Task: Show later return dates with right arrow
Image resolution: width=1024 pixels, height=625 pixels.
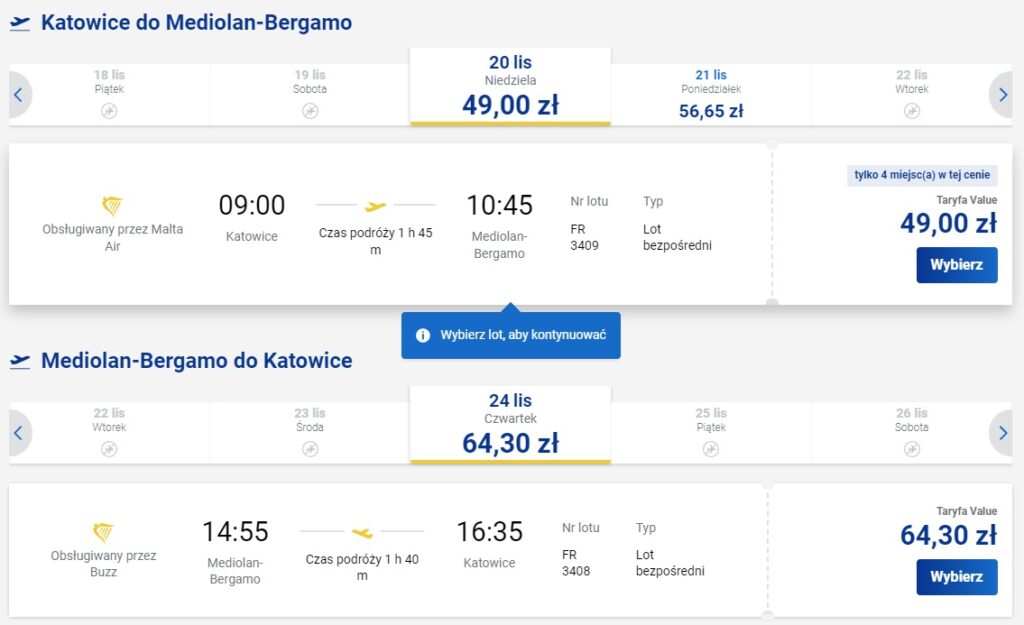Action: (x=1003, y=433)
